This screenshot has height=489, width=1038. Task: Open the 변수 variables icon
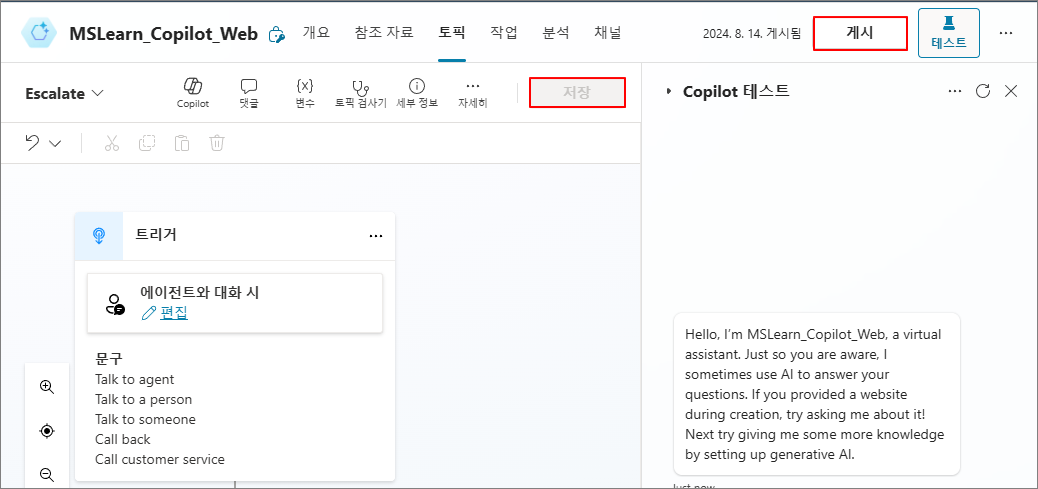click(305, 93)
